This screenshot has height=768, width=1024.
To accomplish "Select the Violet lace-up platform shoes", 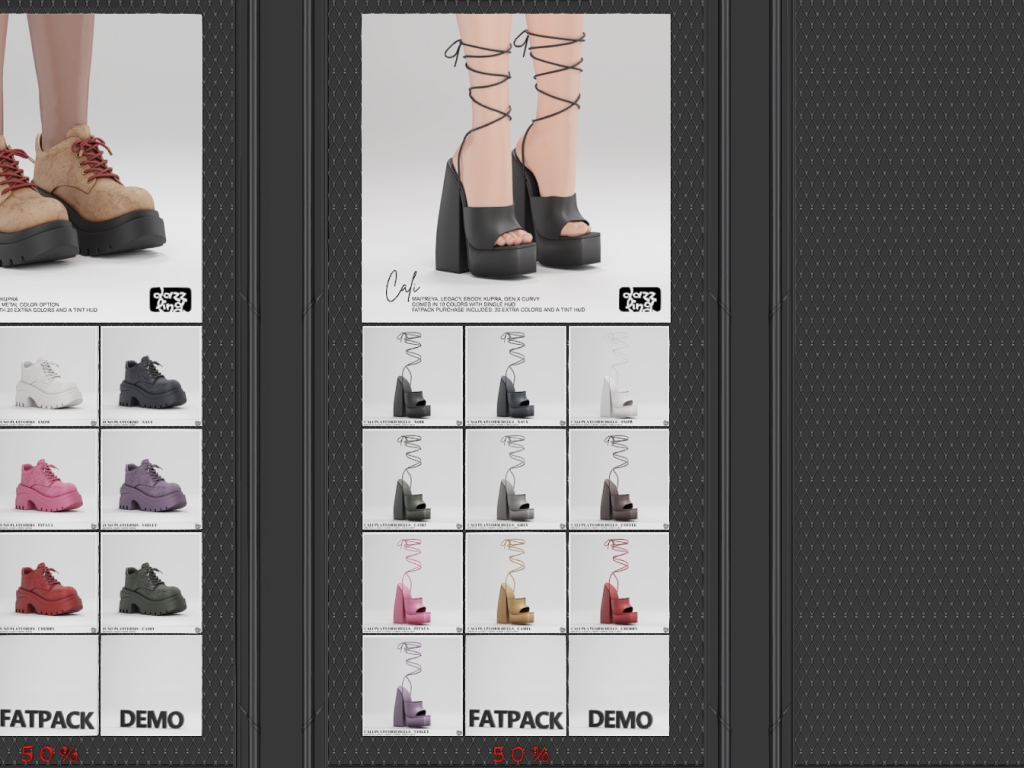I will (x=151, y=479).
